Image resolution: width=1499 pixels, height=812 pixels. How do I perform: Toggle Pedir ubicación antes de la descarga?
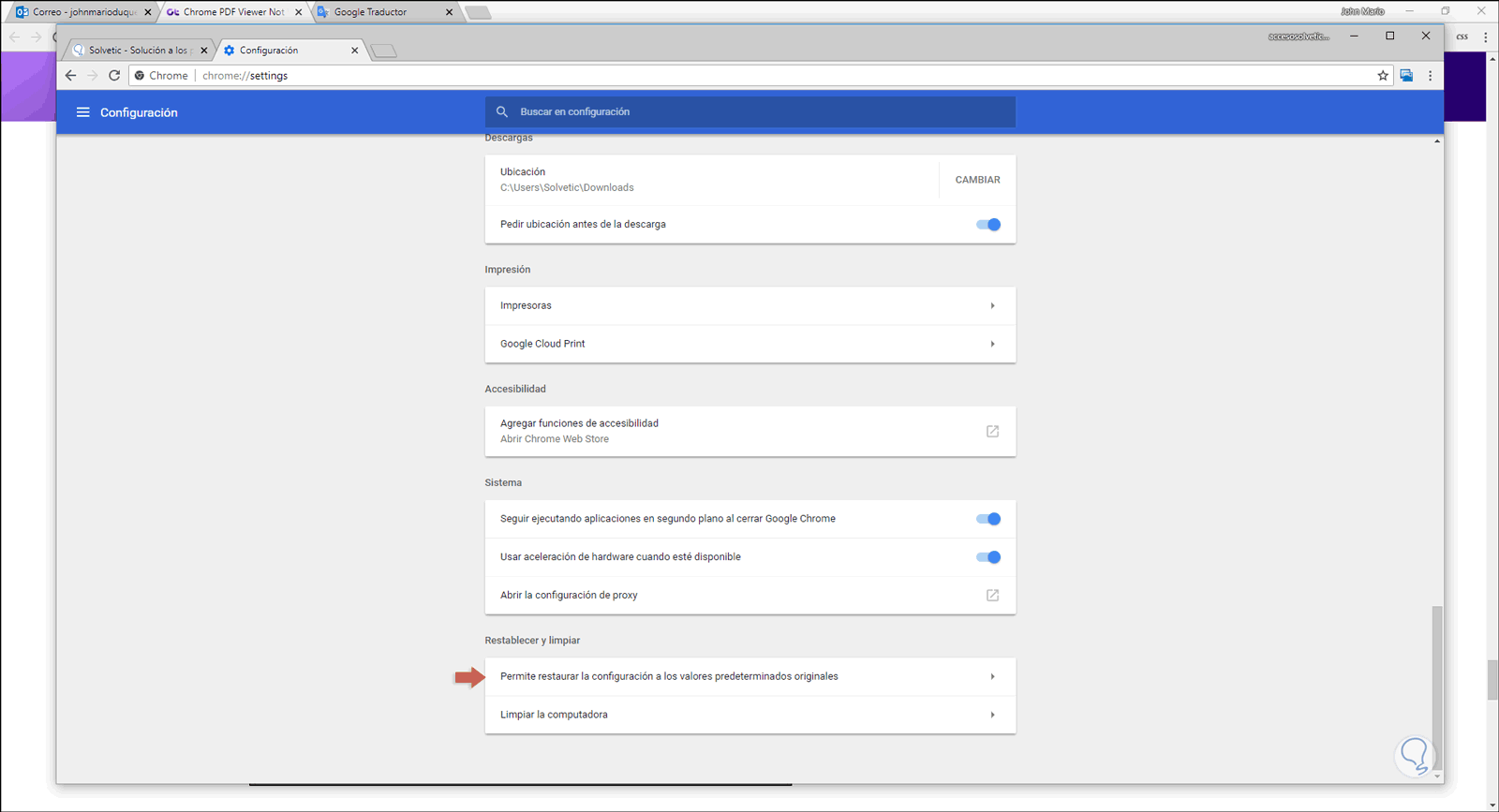coord(988,225)
